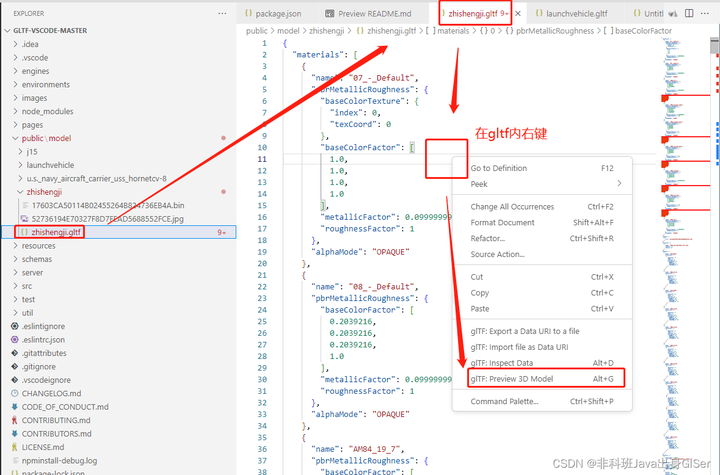Close the zhishengji.gltf tab
Viewport: 720px width, 475px height.
click(x=518, y=13)
